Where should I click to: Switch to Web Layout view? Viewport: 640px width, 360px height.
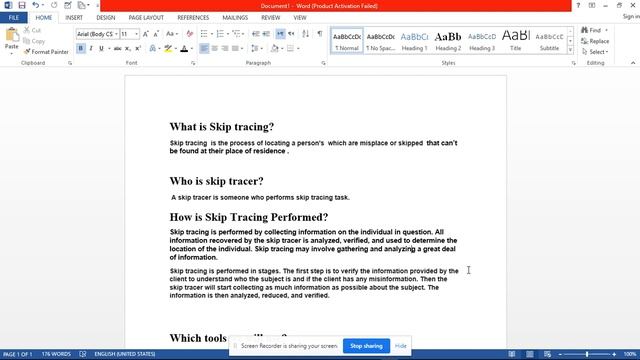click(x=547, y=354)
